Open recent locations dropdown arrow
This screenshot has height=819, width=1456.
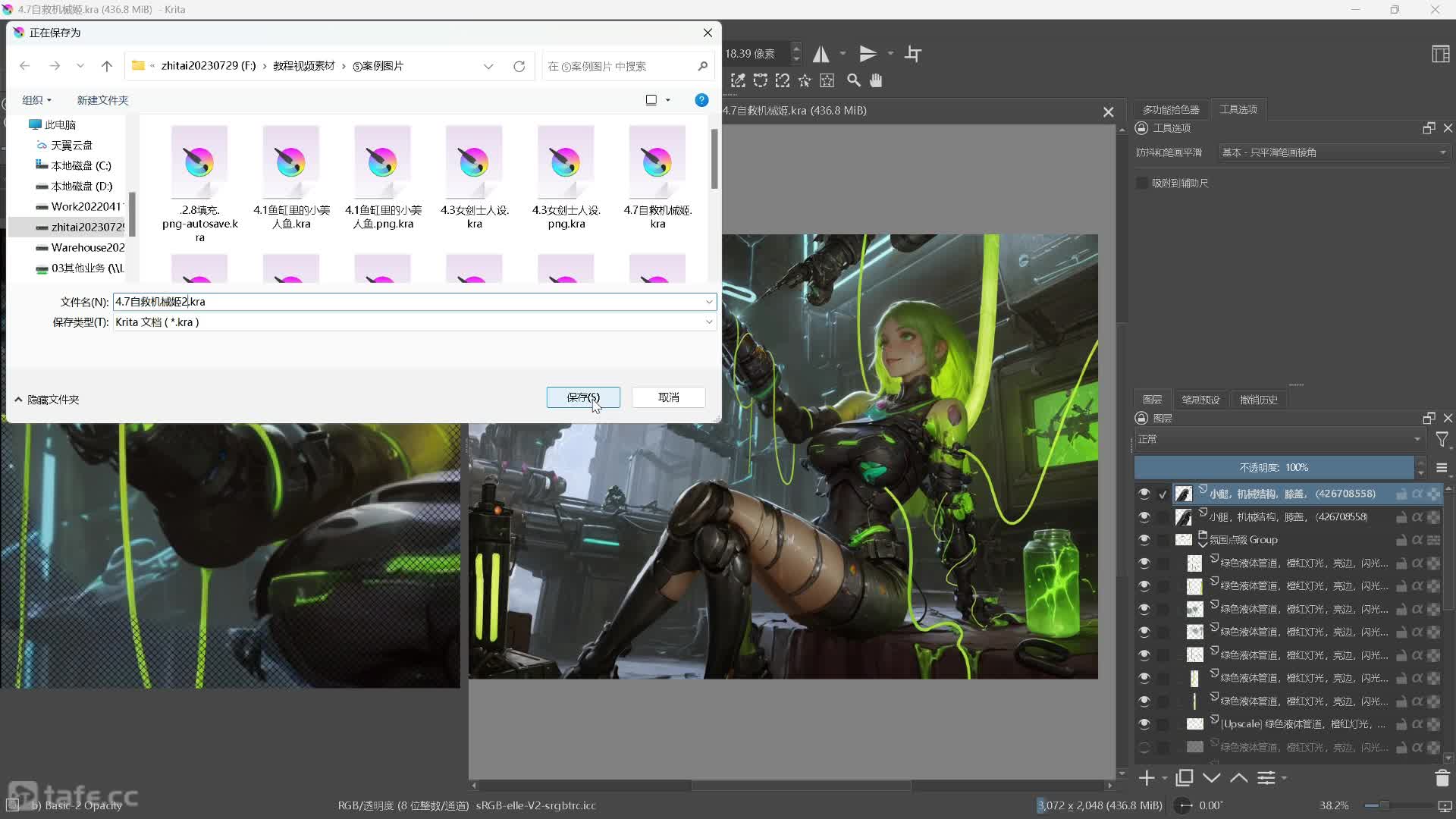click(x=80, y=67)
